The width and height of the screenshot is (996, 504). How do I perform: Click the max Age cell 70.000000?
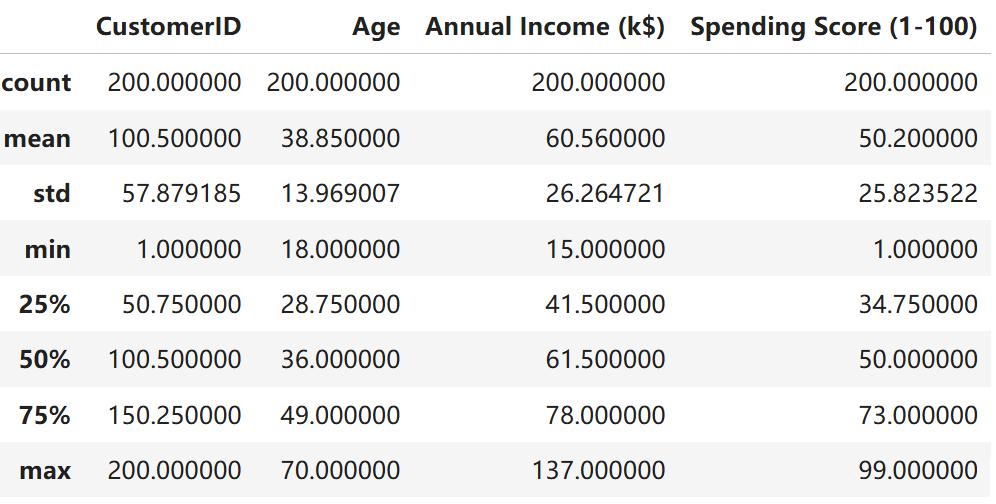pos(340,470)
